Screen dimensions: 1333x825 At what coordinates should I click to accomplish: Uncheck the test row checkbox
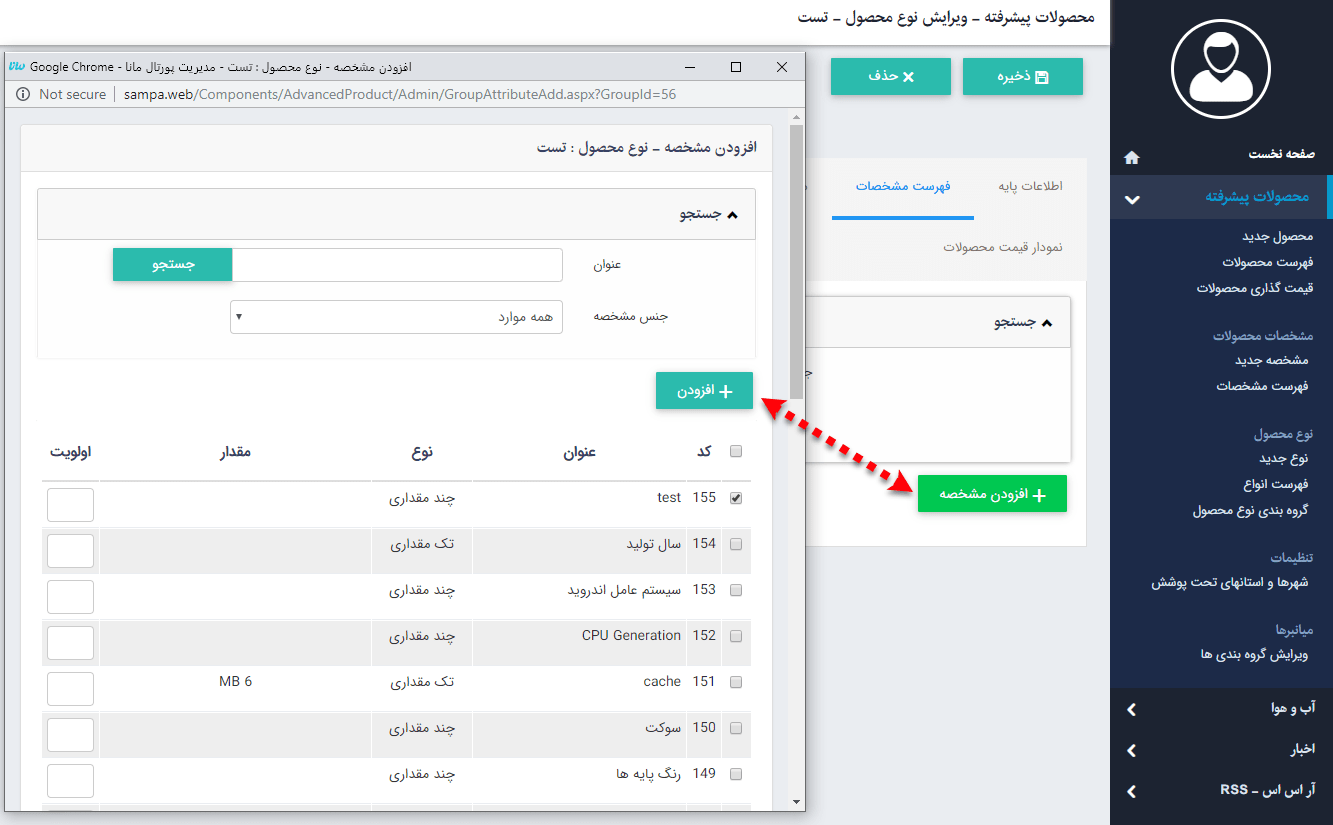tap(736, 498)
